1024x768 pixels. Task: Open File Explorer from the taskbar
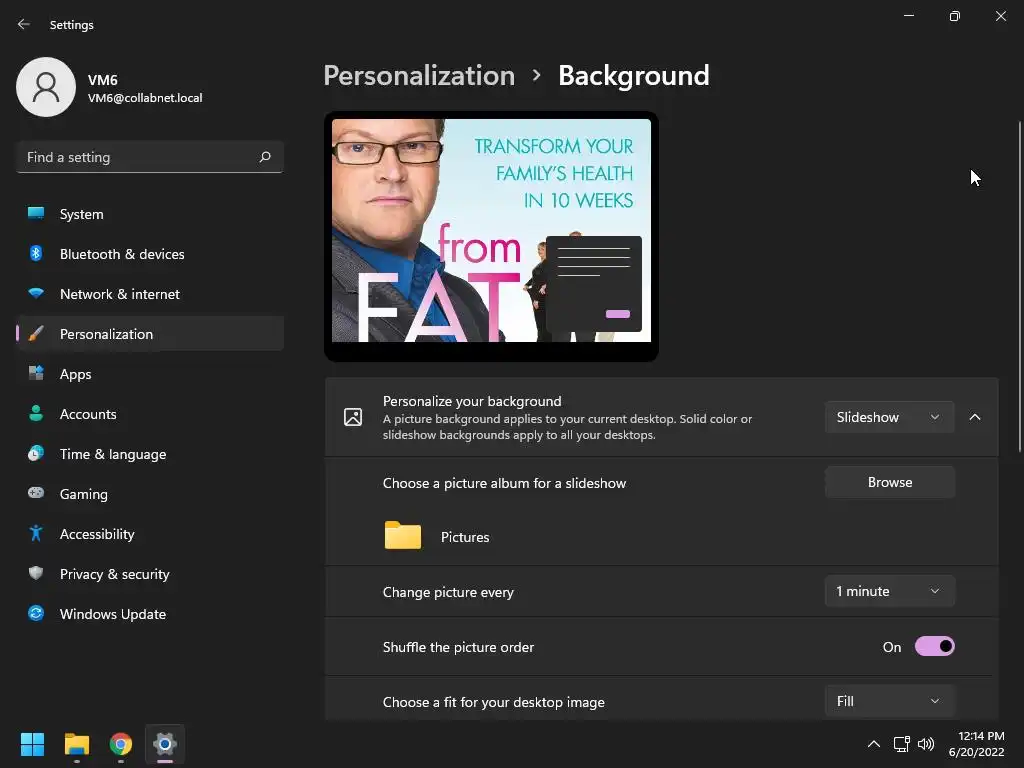(76, 744)
